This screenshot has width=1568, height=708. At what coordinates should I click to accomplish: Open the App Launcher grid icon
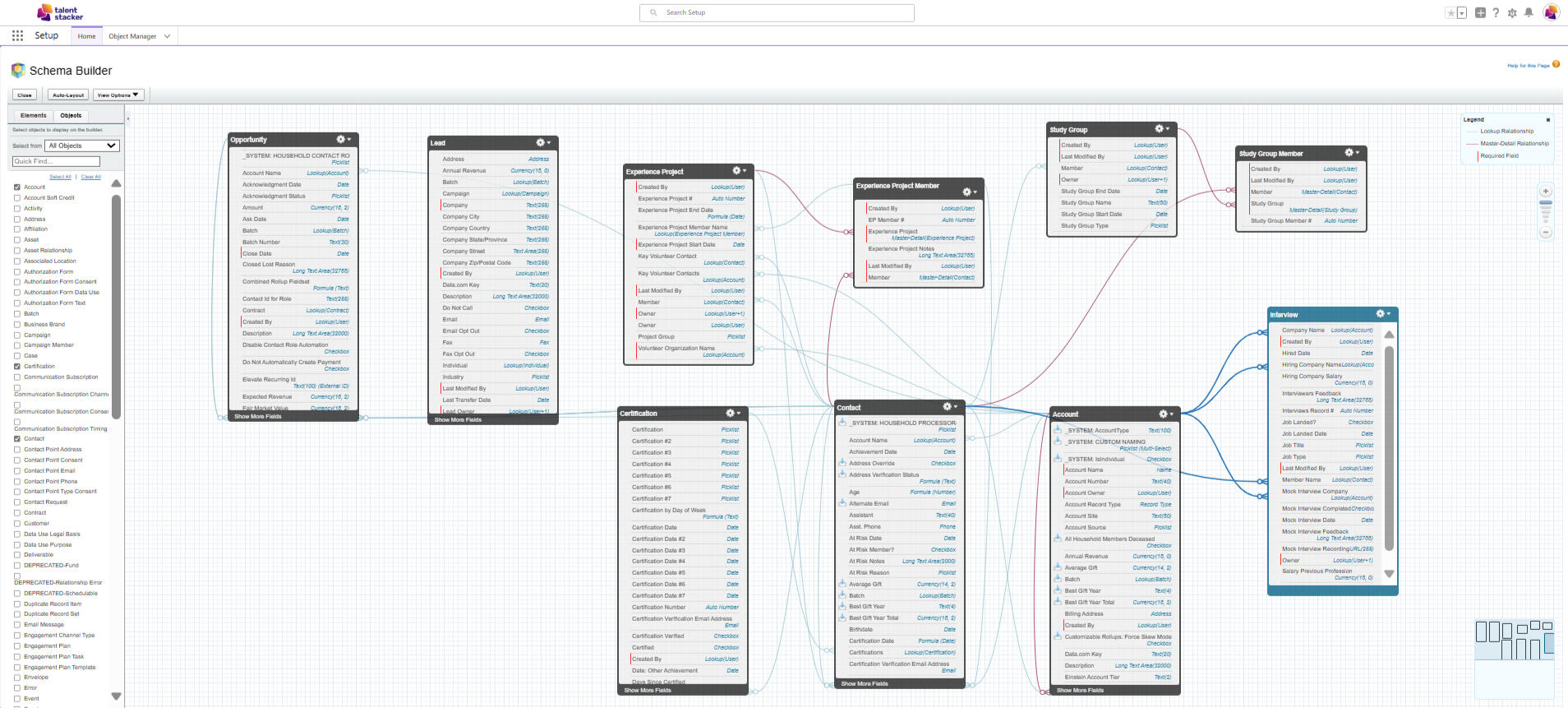17,35
